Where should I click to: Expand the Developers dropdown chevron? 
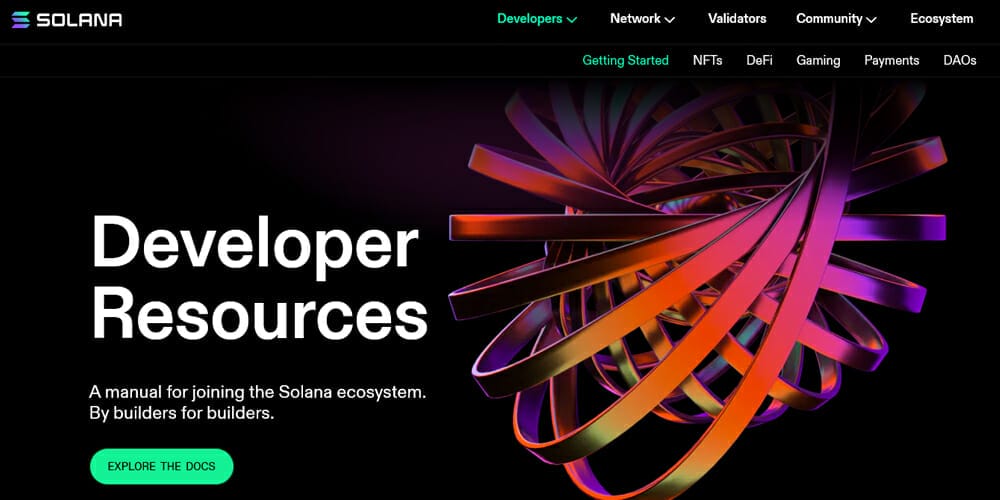[x=572, y=20]
